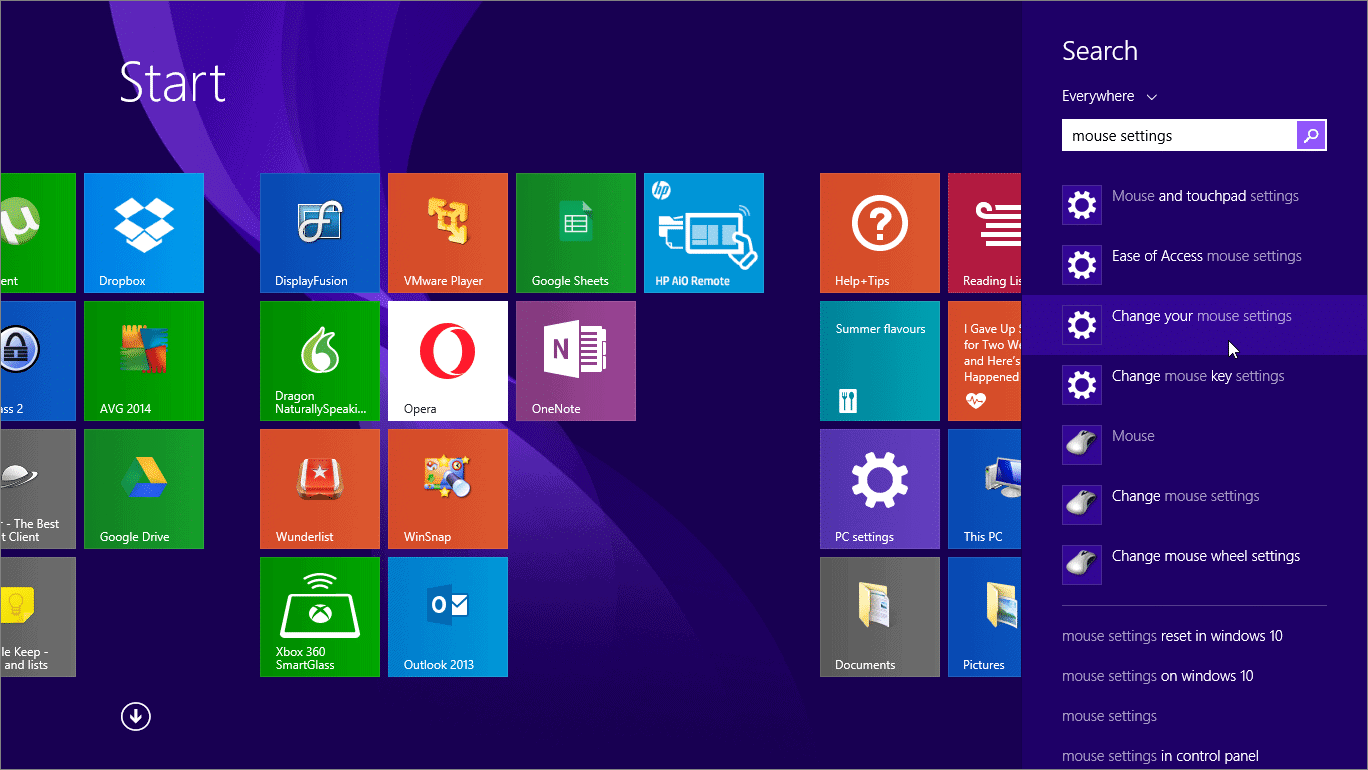Launch the Wunderlist tile
The height and width of the screenshot is (770, 1368).
click(x=320, y=489)
